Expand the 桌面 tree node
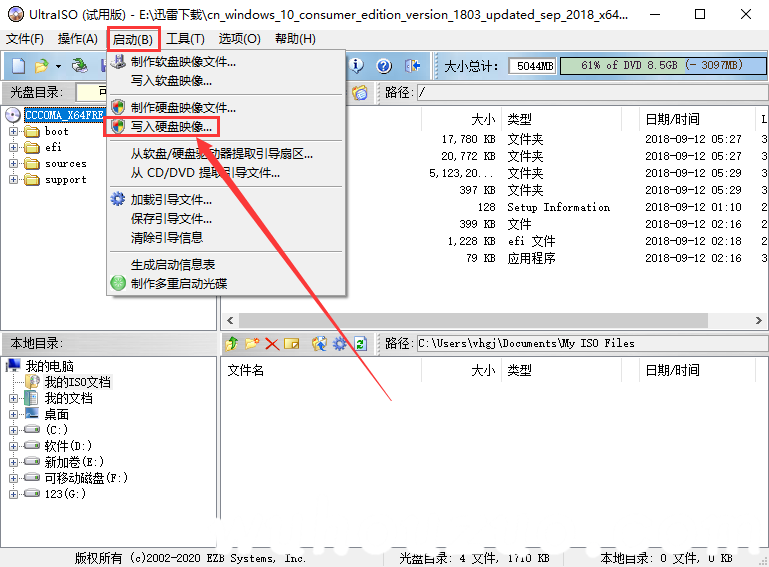The width and height of the screenshot is (769, 567). [13, 414]
